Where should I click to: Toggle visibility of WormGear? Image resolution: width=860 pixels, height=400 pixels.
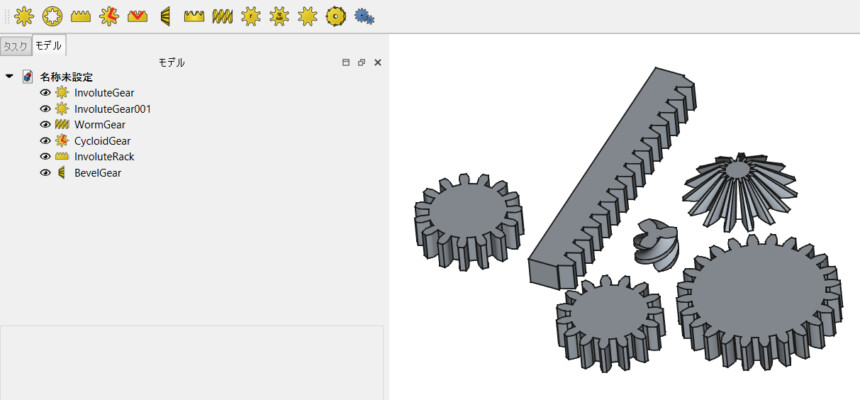click(x=46, y=125)
